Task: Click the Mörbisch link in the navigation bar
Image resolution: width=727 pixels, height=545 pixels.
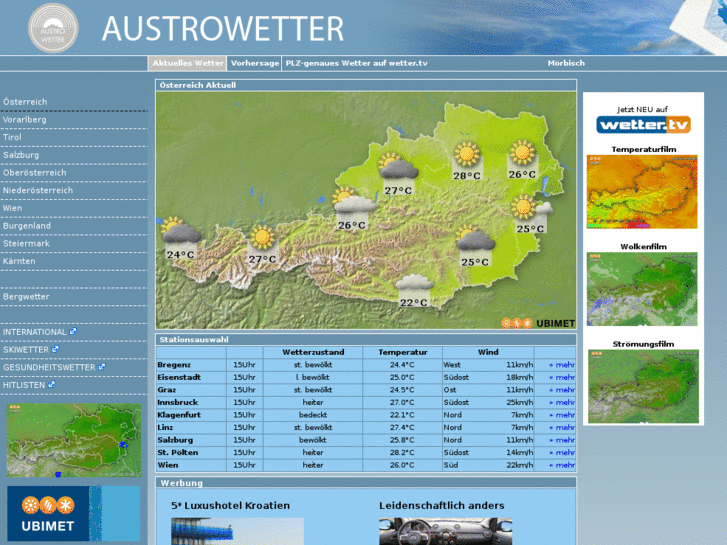Action: click(x=566, y=63)
